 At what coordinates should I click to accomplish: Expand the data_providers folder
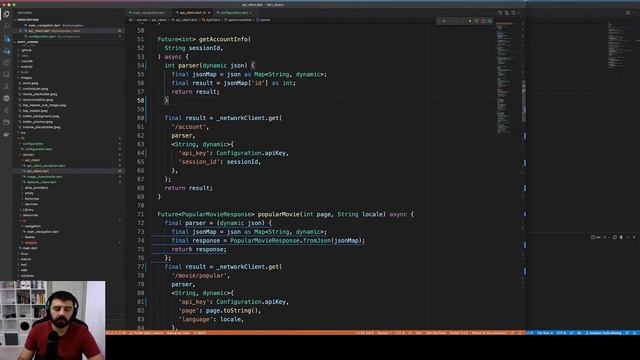36,188
